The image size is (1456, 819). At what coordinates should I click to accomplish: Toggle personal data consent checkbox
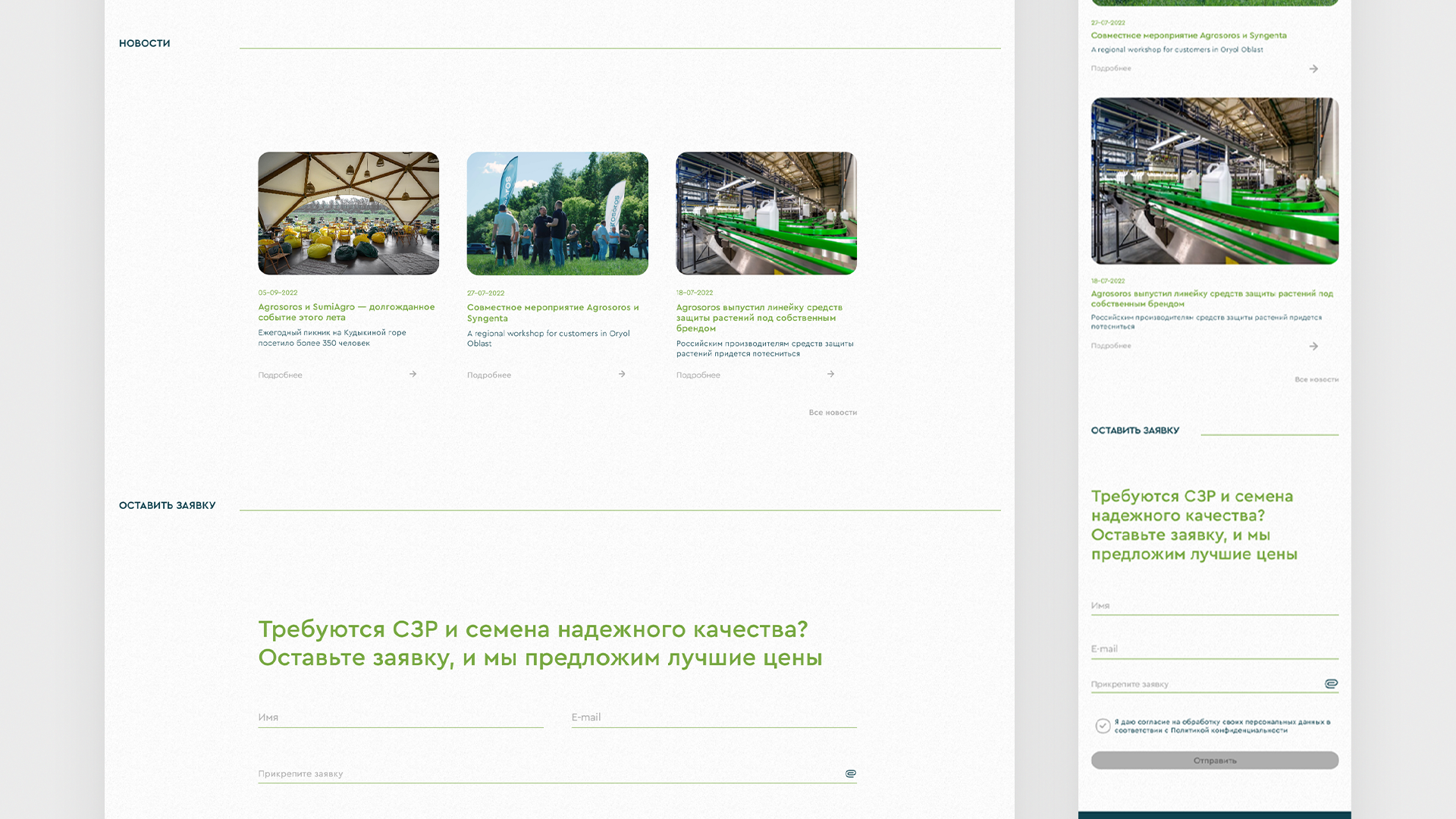click(1103, 726)
